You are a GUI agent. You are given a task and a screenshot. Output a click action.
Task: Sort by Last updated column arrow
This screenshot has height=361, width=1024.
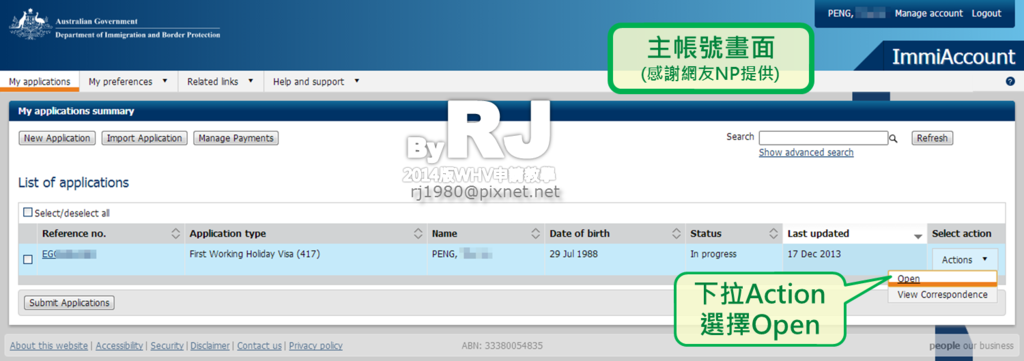918,236
